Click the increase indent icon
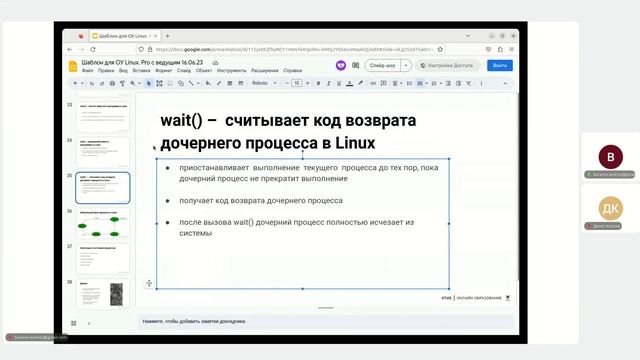 point(458,83)
